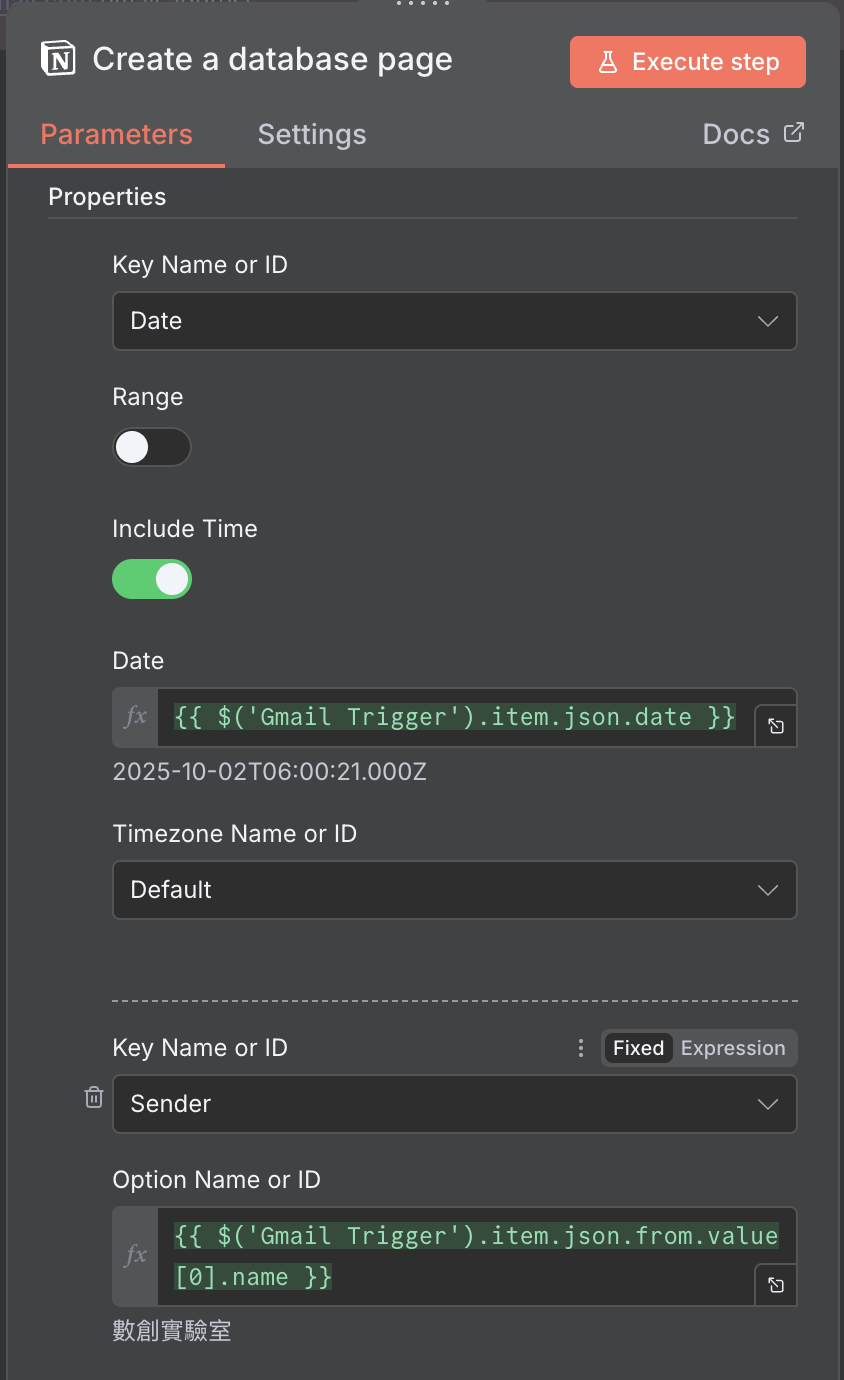Switch Key Name mode to Expression
844x1380 pixels.
[x=733, y=1048]
